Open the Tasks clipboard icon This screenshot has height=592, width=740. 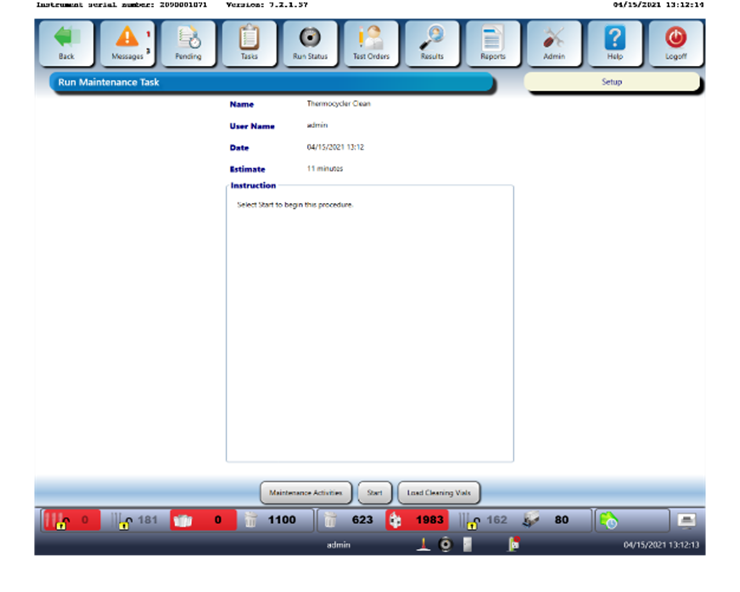point(249,39)
